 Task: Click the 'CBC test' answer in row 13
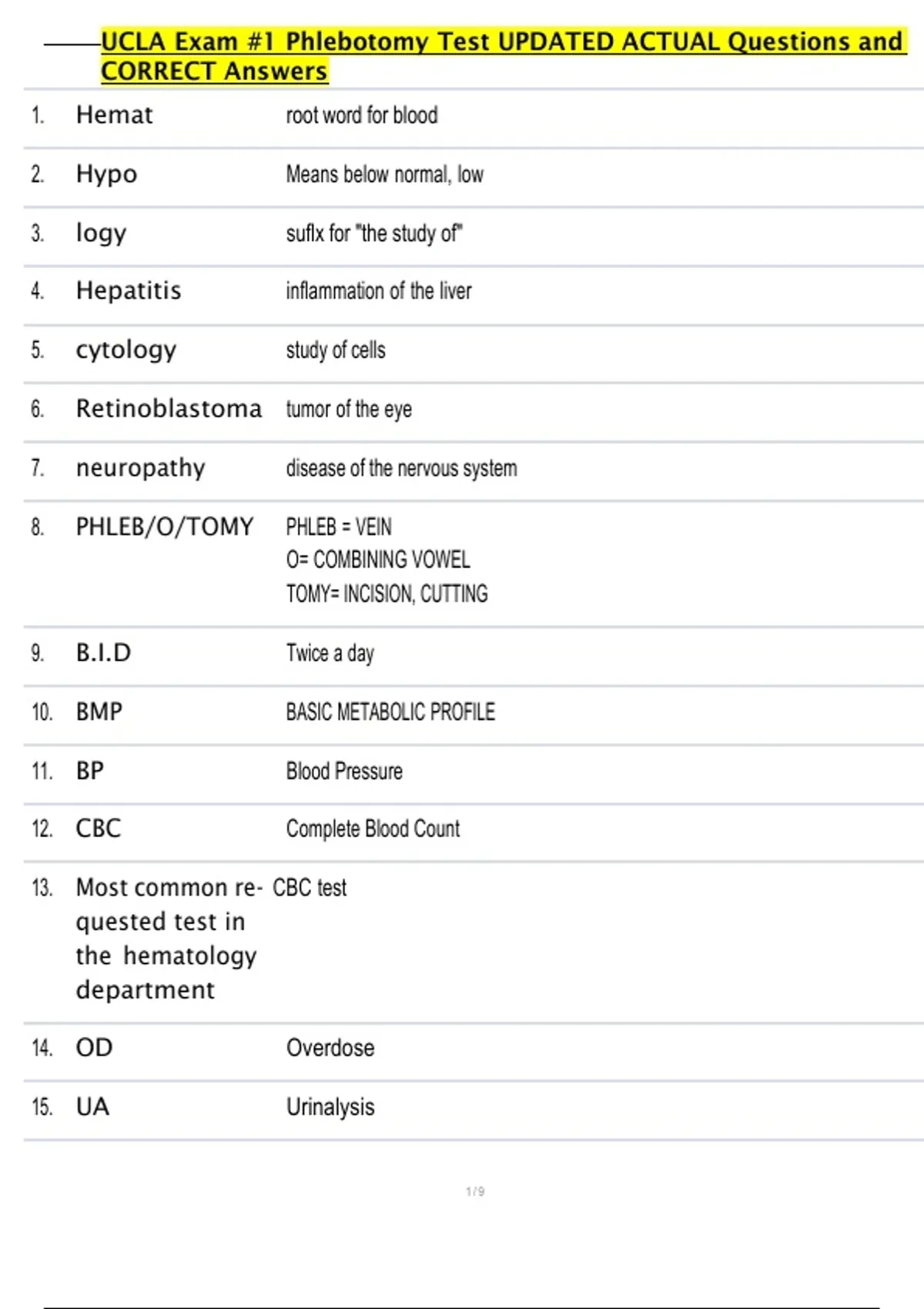pyautogui.click(x=310, y=888)
